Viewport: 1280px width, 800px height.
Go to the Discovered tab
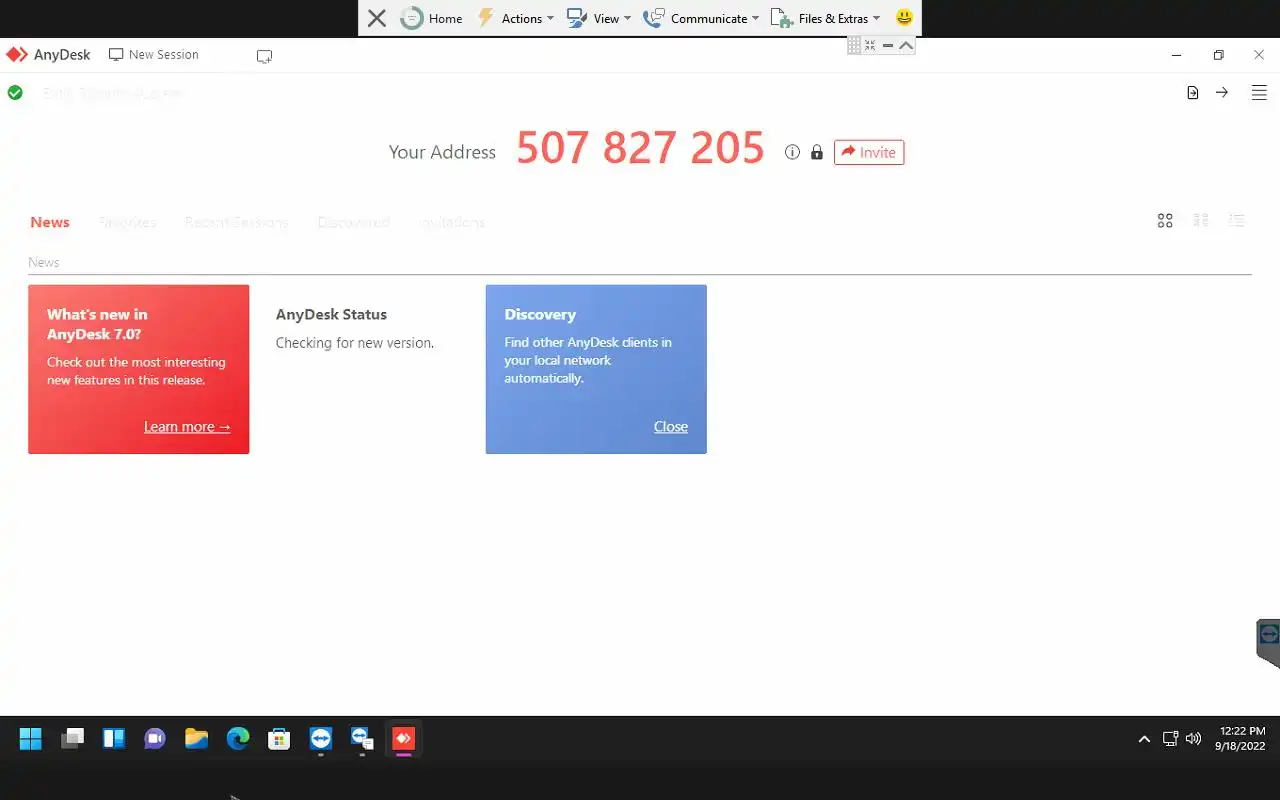click(353, 222)
